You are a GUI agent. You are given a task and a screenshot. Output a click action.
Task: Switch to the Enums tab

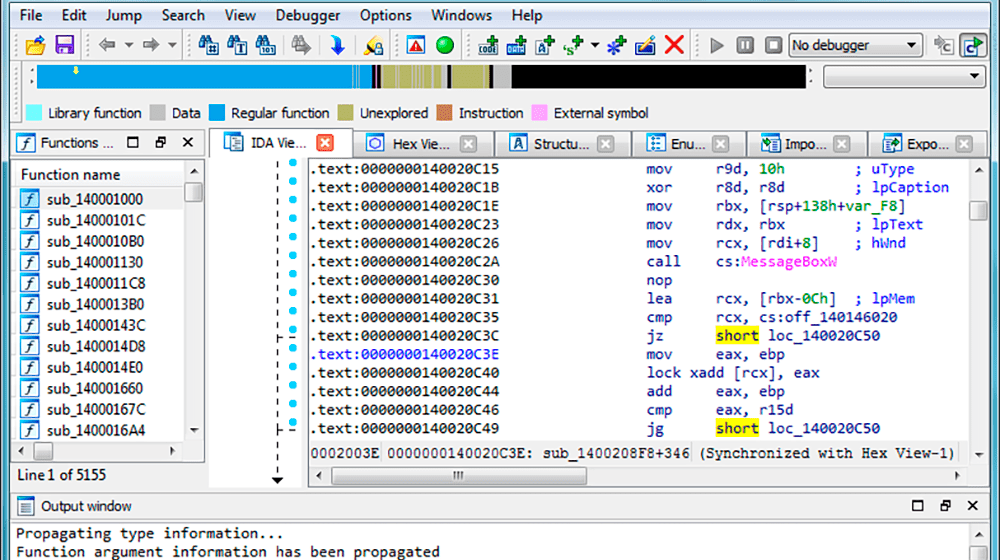[x=688, y=144]
